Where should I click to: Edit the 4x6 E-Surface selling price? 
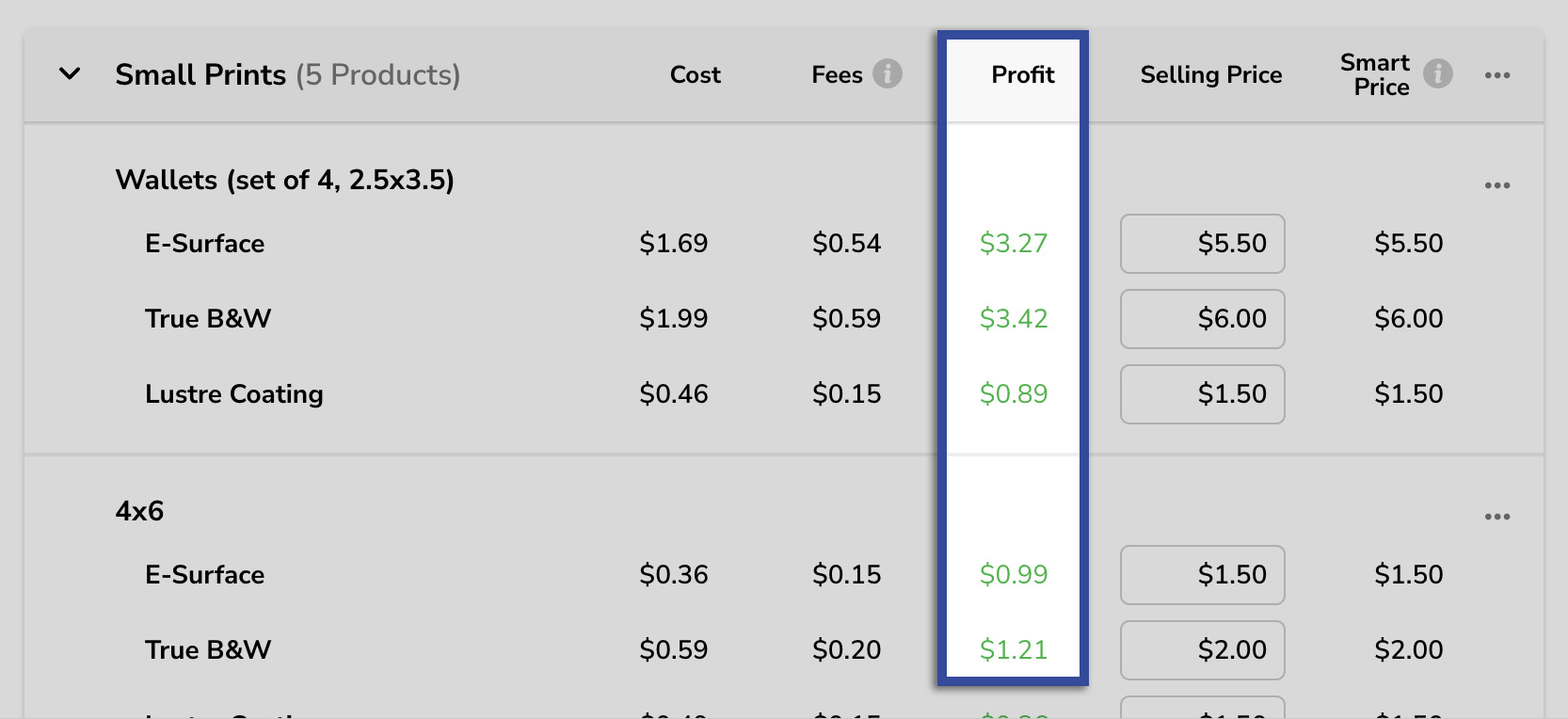1202,575
